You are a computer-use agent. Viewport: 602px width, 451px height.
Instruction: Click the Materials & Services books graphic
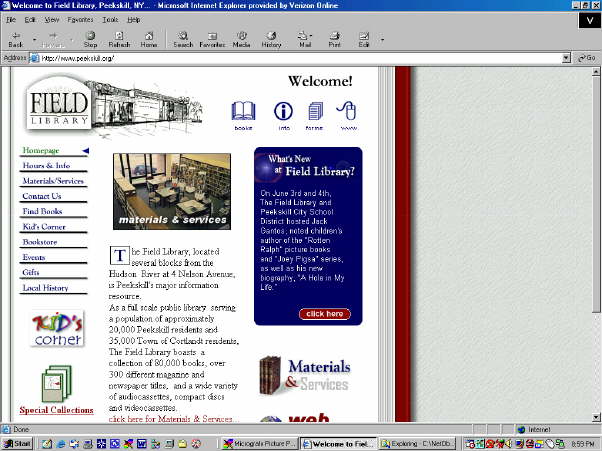tap(305, 376)
